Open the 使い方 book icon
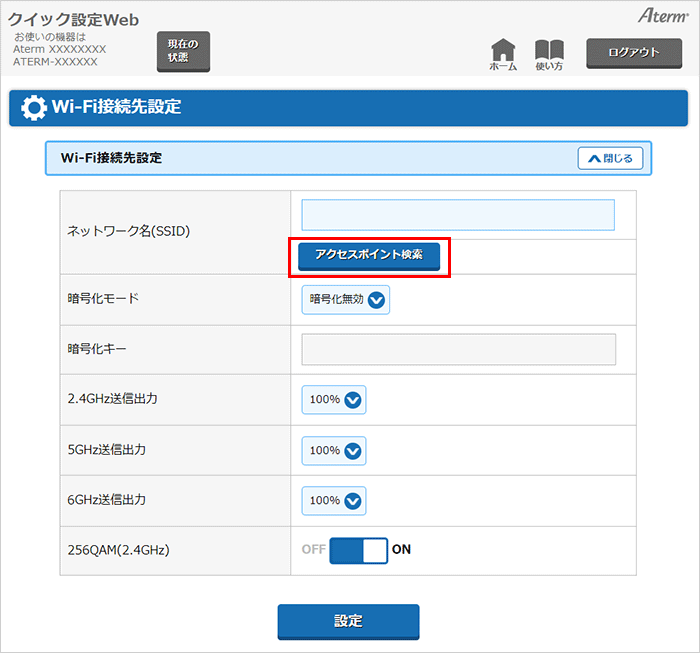 pos(549,54)
